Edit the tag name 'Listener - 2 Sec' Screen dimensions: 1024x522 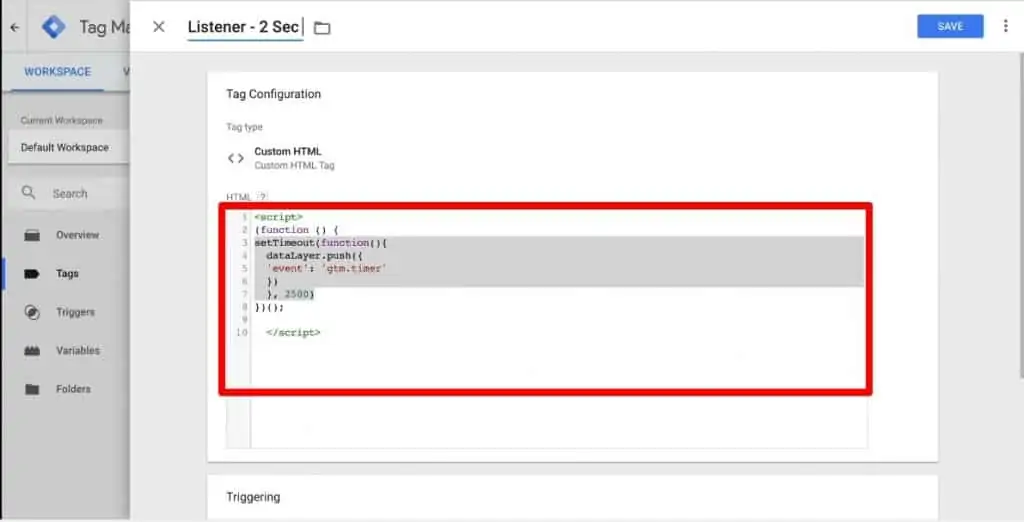click(x=245, y=27)
